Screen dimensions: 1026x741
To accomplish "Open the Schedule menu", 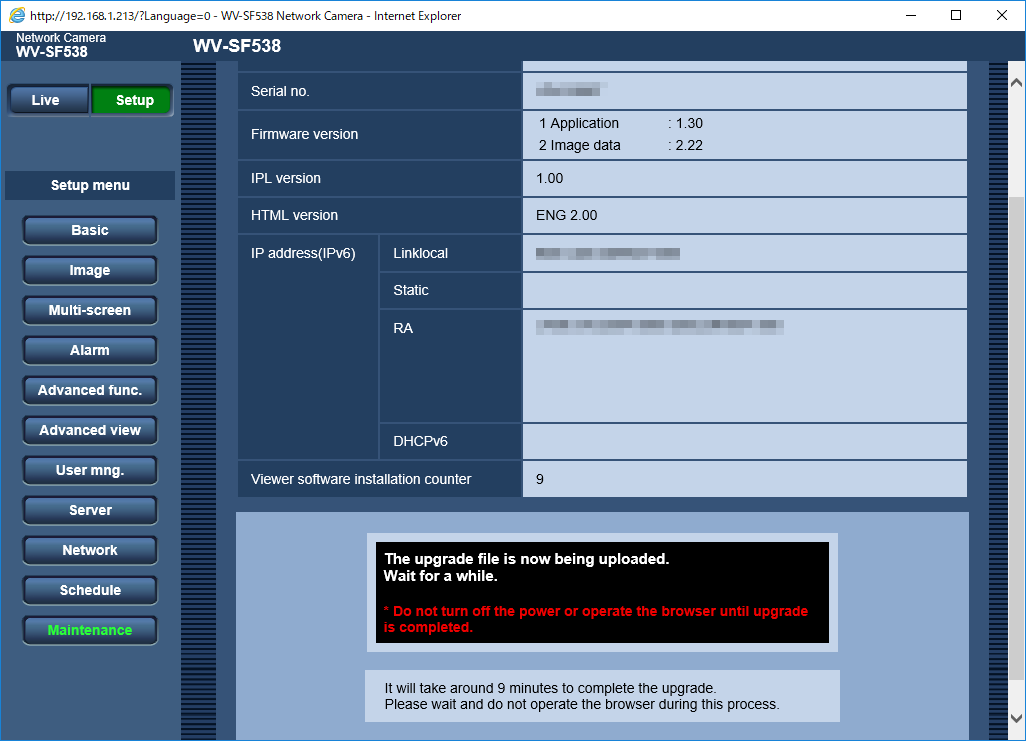I will click(90, 590).
